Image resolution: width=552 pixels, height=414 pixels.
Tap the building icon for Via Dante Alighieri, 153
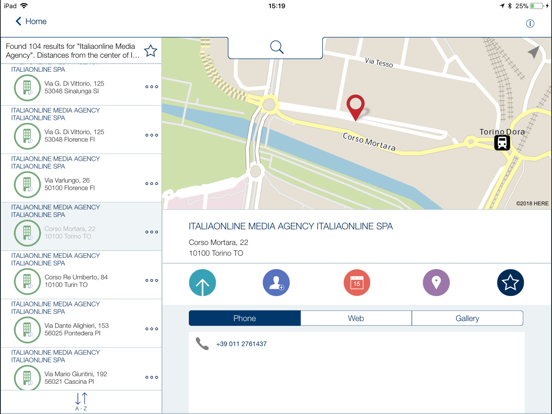click(x=27, y=330)
